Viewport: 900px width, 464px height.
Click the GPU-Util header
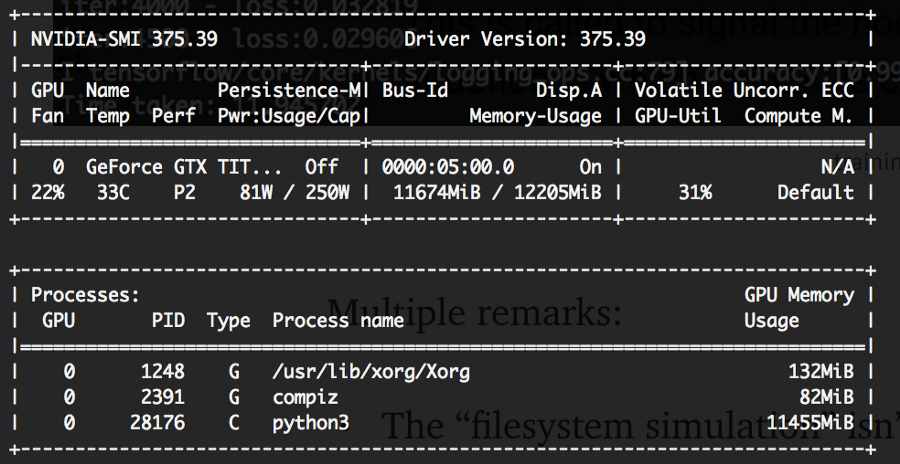(678, 116)
